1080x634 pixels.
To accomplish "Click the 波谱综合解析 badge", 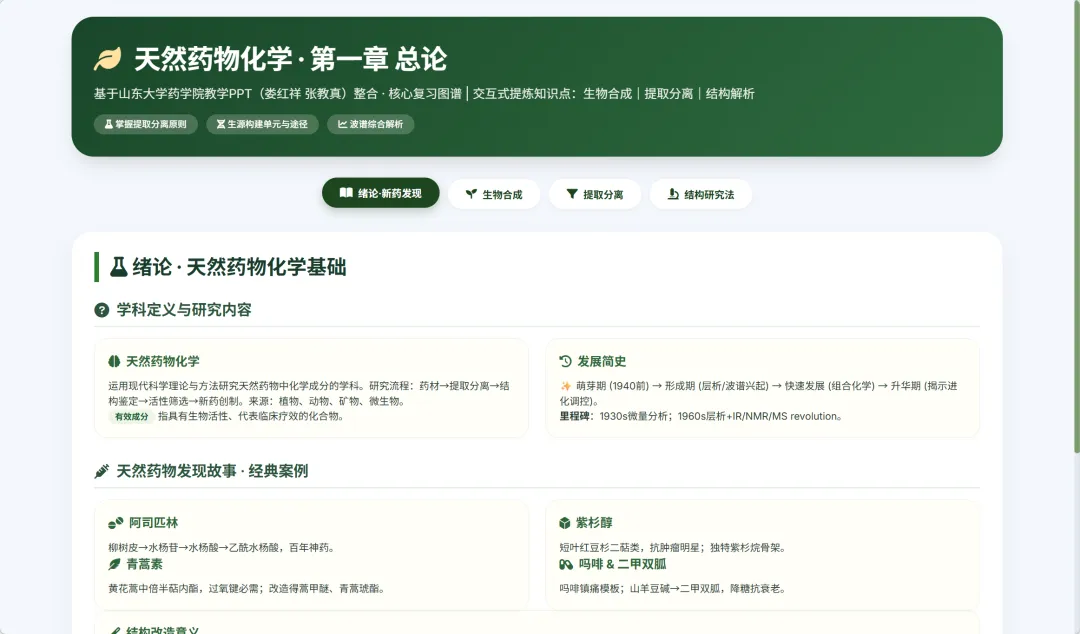I will tap(371, 124).
